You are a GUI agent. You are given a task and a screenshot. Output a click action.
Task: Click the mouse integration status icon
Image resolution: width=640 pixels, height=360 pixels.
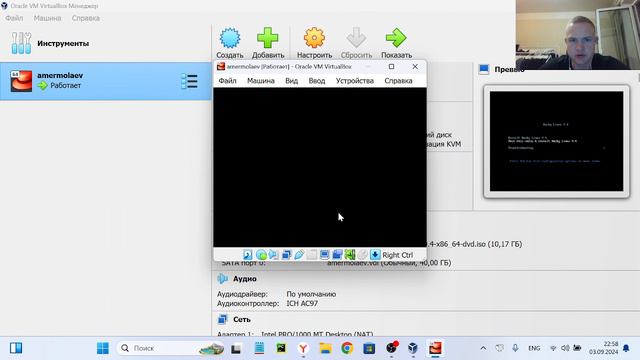(x=362, y=255)
